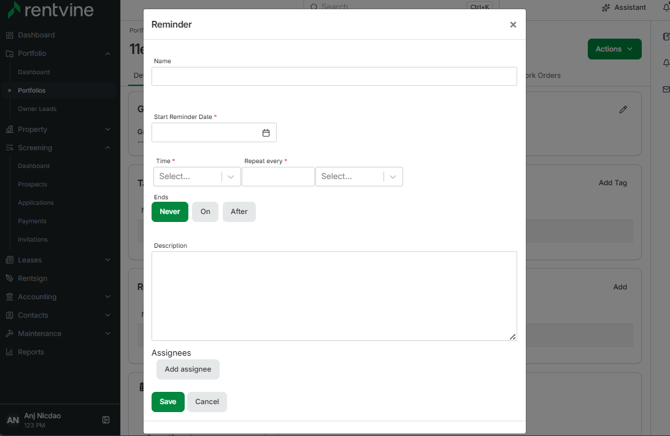The width and height of the screenshot is (670, 436).
Task: Click the Anj Nicdao user name
Action: pyautogui.click(x=42, y=415)
